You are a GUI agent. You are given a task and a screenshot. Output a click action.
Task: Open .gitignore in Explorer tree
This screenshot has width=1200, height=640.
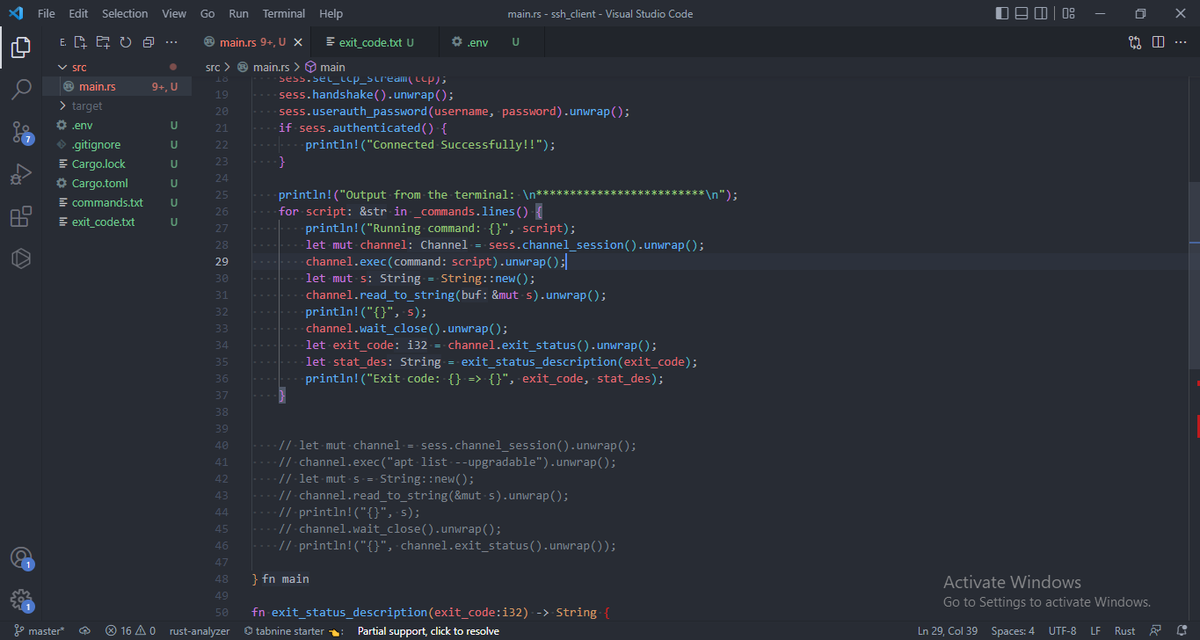point(118,145)
